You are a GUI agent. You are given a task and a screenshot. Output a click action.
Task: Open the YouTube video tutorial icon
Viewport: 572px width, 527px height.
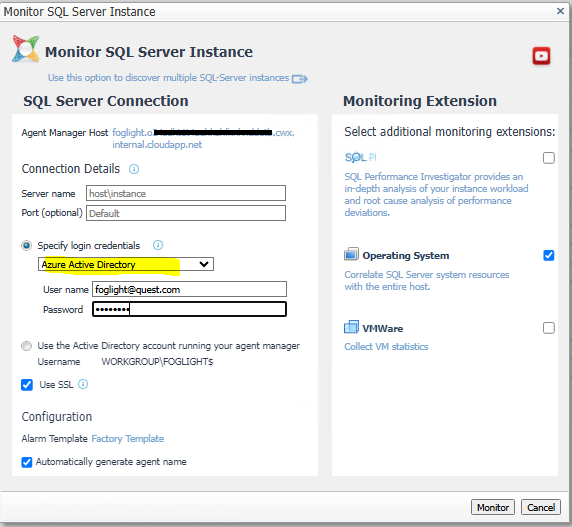541,56
